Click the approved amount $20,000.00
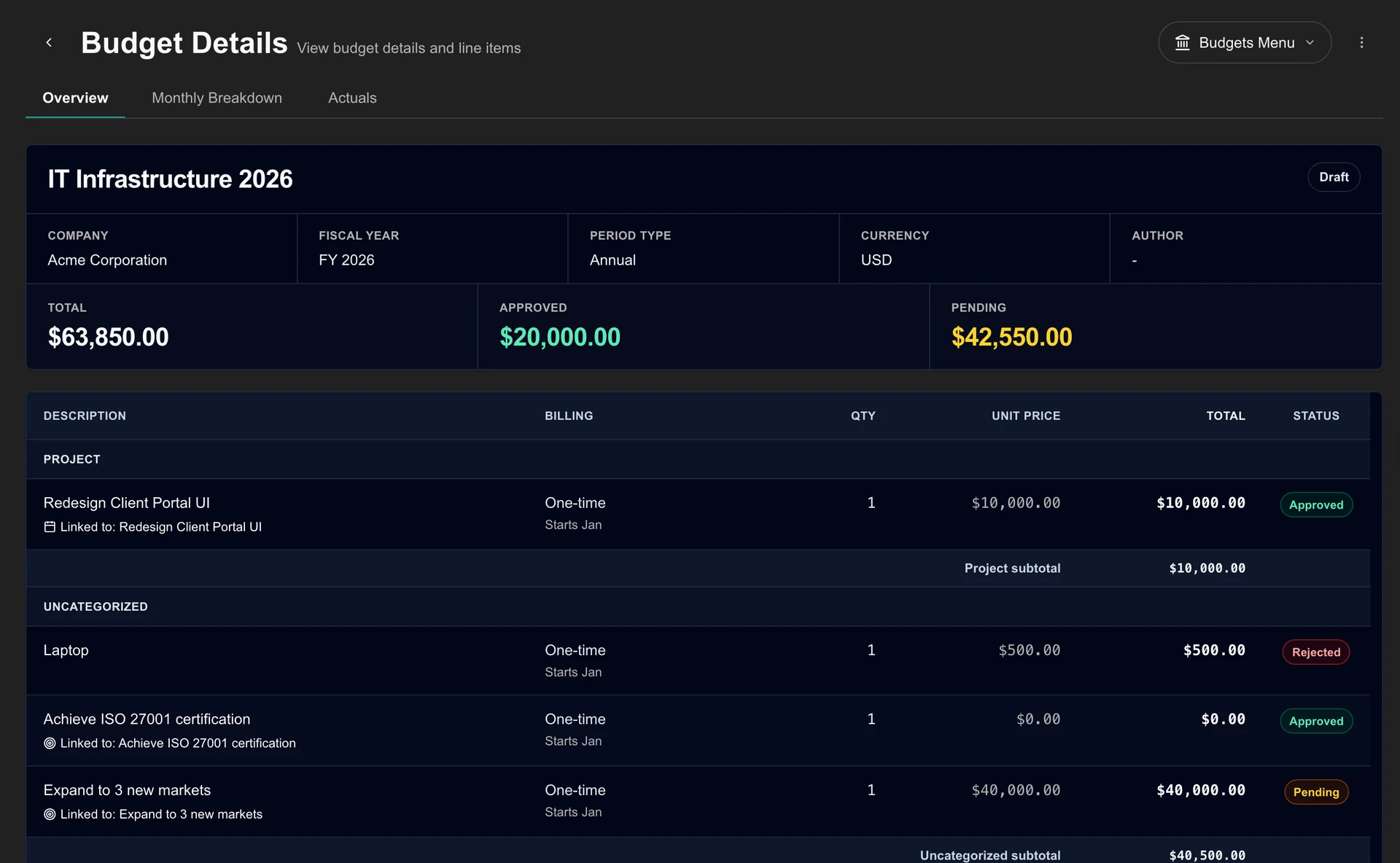 [x=559, y=337]
